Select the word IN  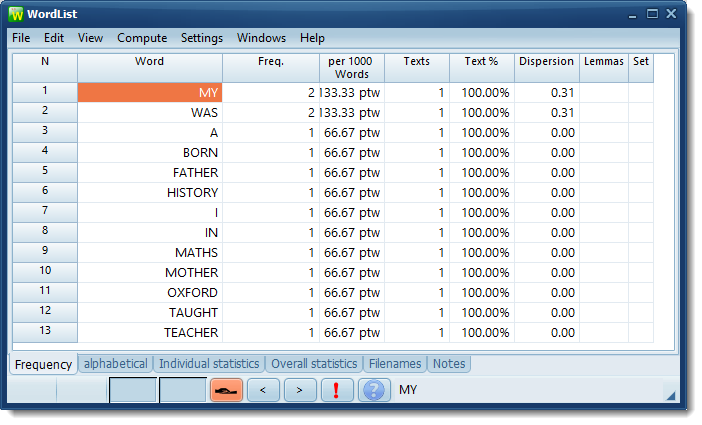[150, 233]
